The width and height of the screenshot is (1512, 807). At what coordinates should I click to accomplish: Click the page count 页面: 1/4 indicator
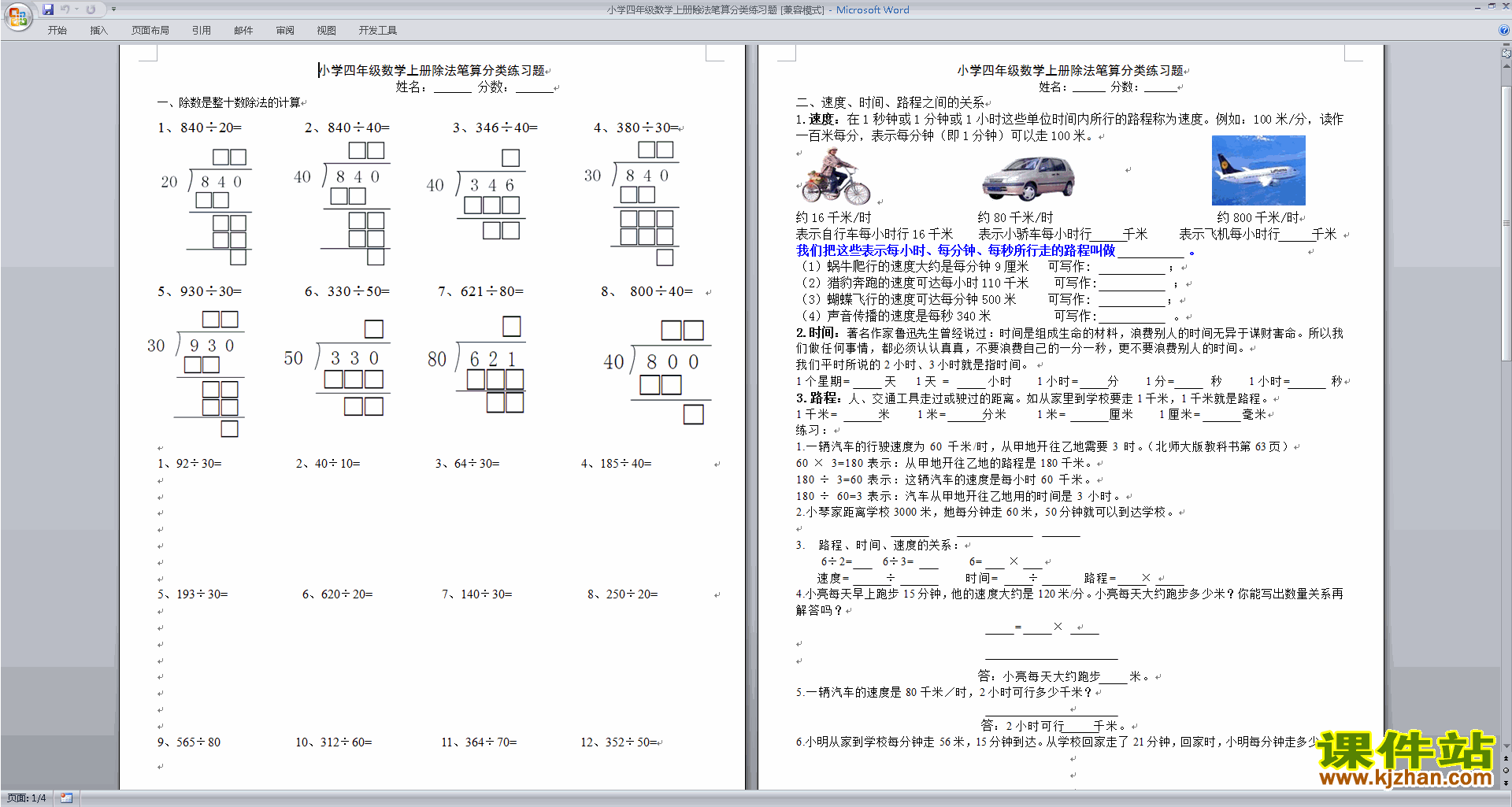point(27,798)
